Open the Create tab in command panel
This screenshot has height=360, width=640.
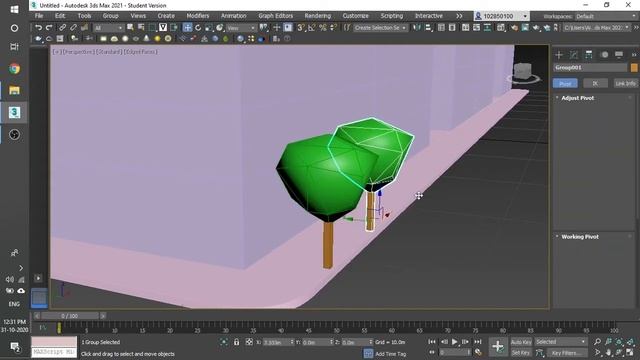[559, 55]
